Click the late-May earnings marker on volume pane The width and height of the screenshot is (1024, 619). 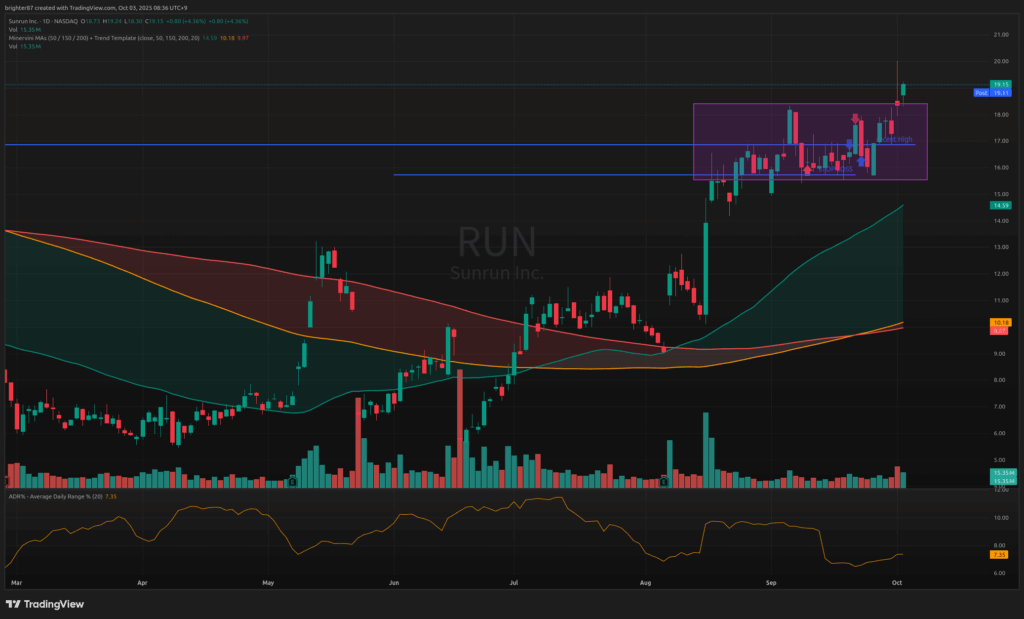point(292,482)
